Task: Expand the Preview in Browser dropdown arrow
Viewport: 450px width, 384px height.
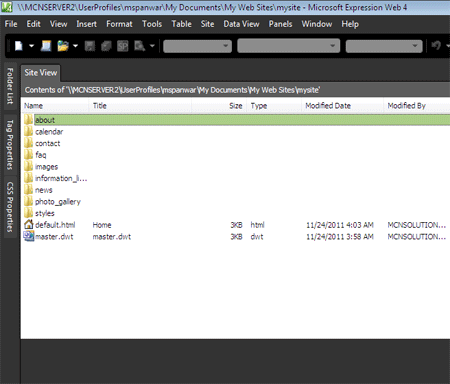Action: point(152,46)
